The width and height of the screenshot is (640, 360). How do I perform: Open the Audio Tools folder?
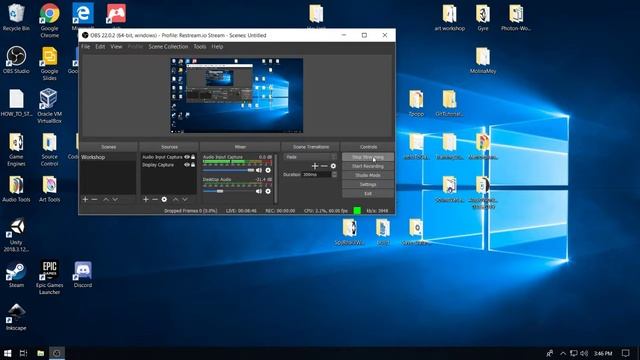16,189
